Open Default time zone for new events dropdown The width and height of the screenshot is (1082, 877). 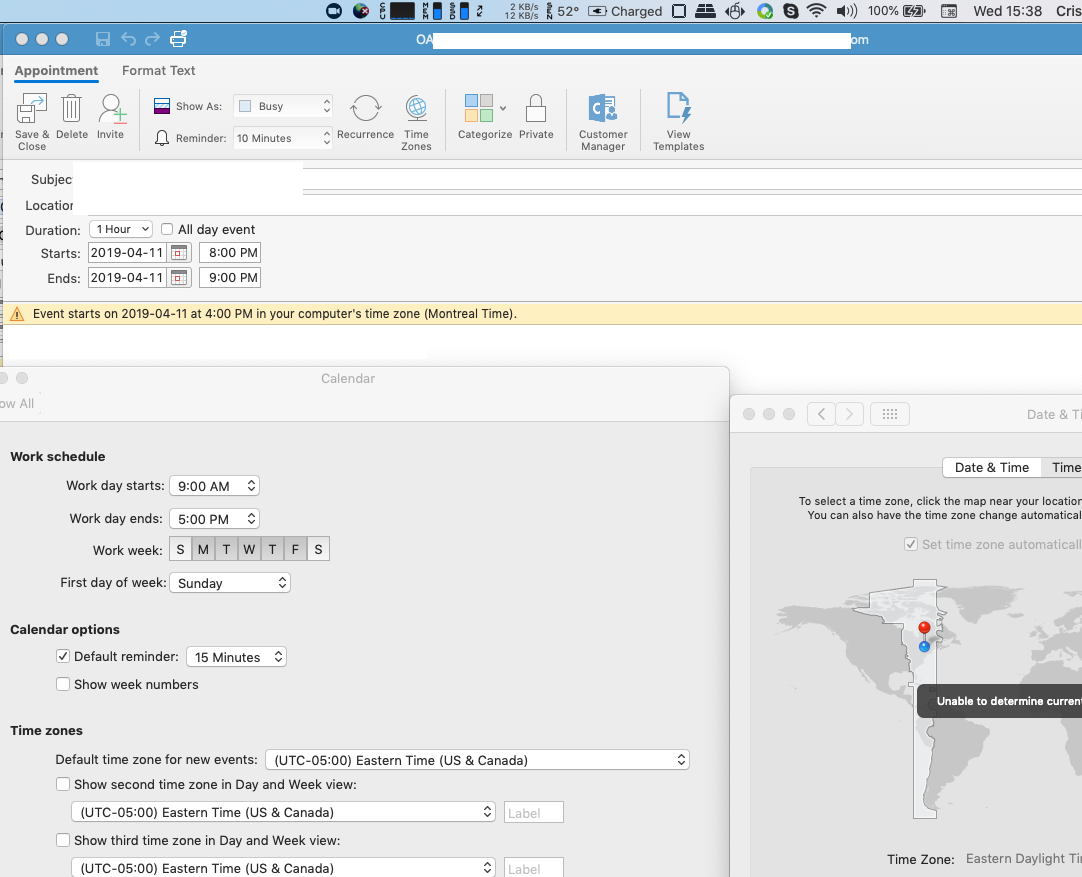click(x=478, y=760)
